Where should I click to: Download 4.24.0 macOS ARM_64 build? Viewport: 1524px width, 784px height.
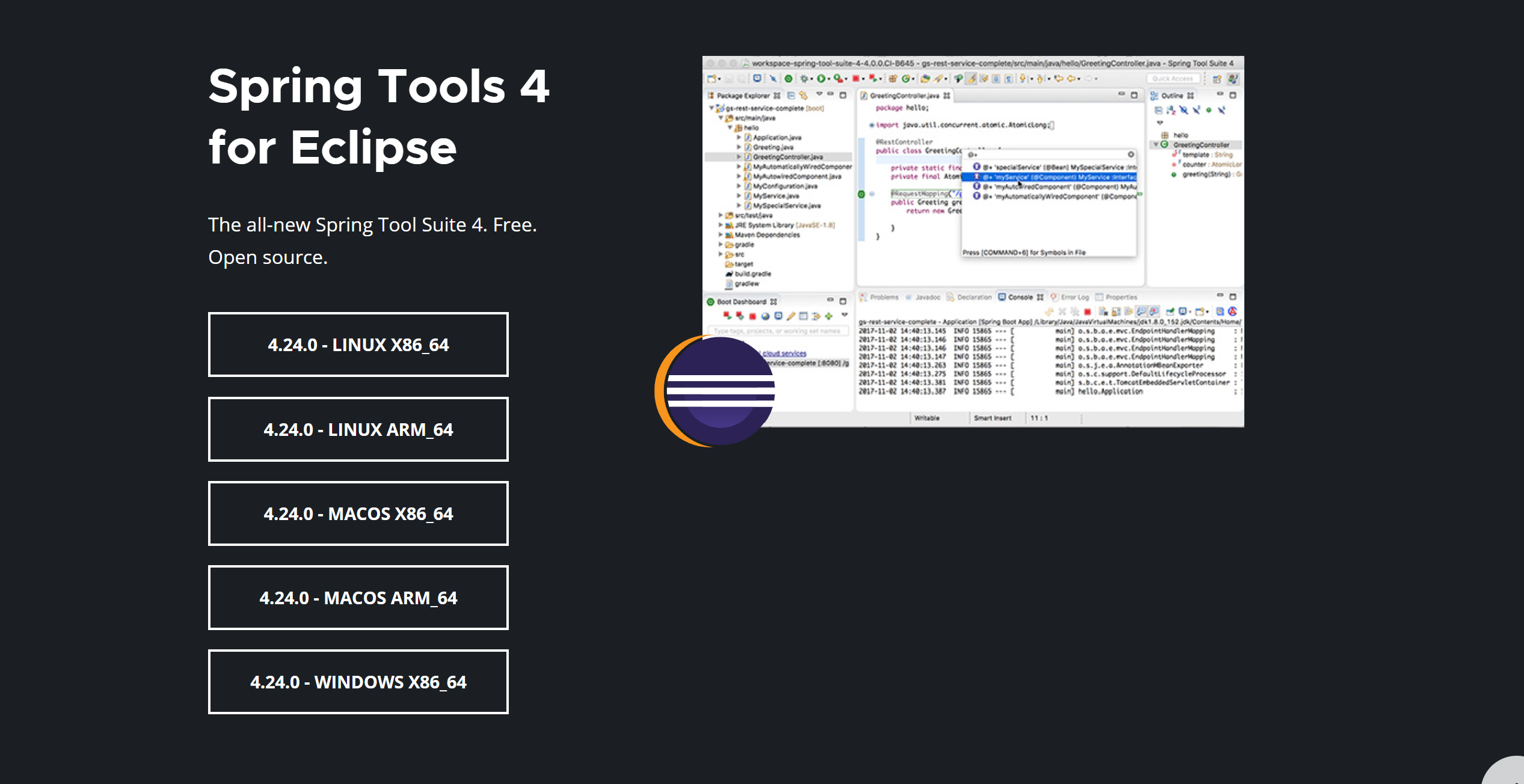[358, 598]
